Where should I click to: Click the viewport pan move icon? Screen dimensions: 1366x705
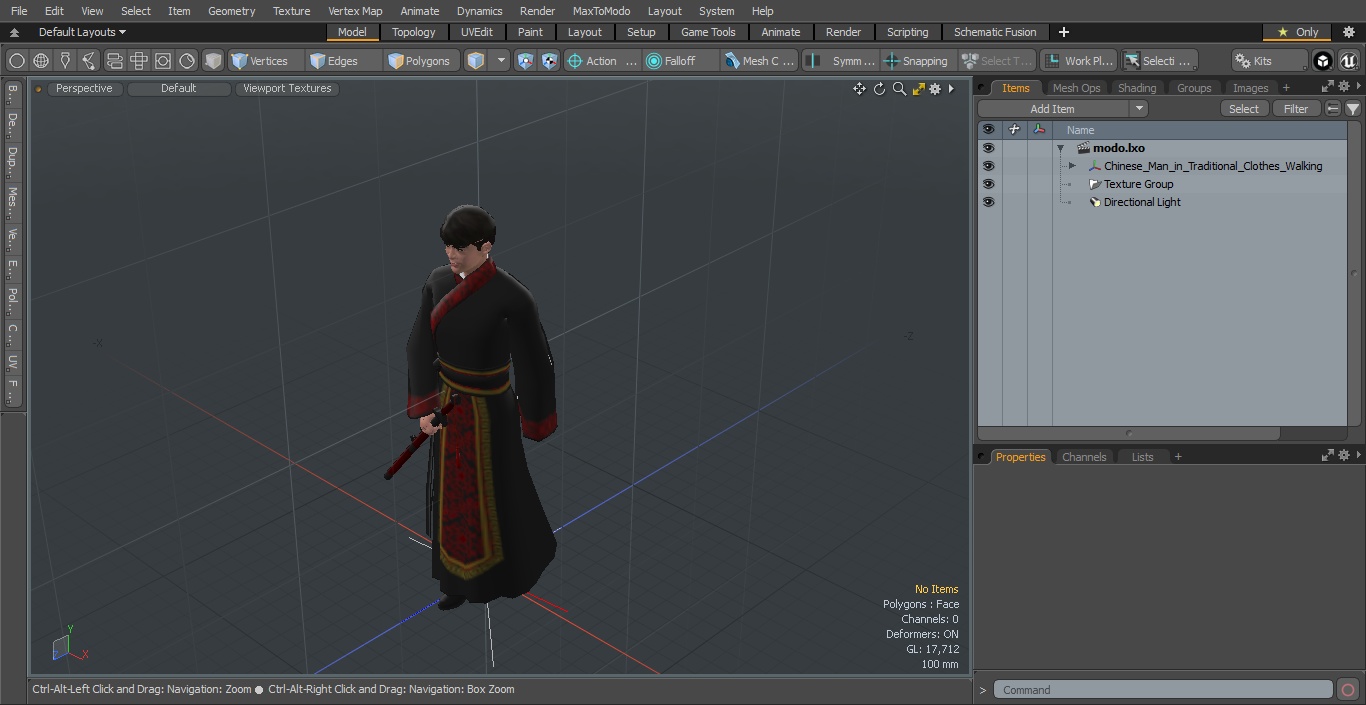tap(859, 89)
